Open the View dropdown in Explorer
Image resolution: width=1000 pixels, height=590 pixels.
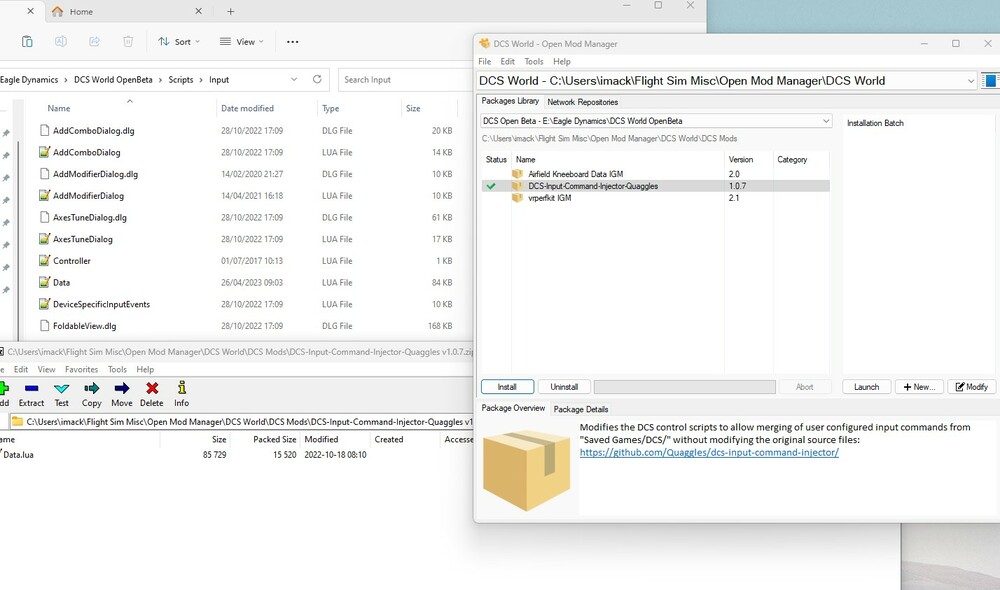[241, 41]
